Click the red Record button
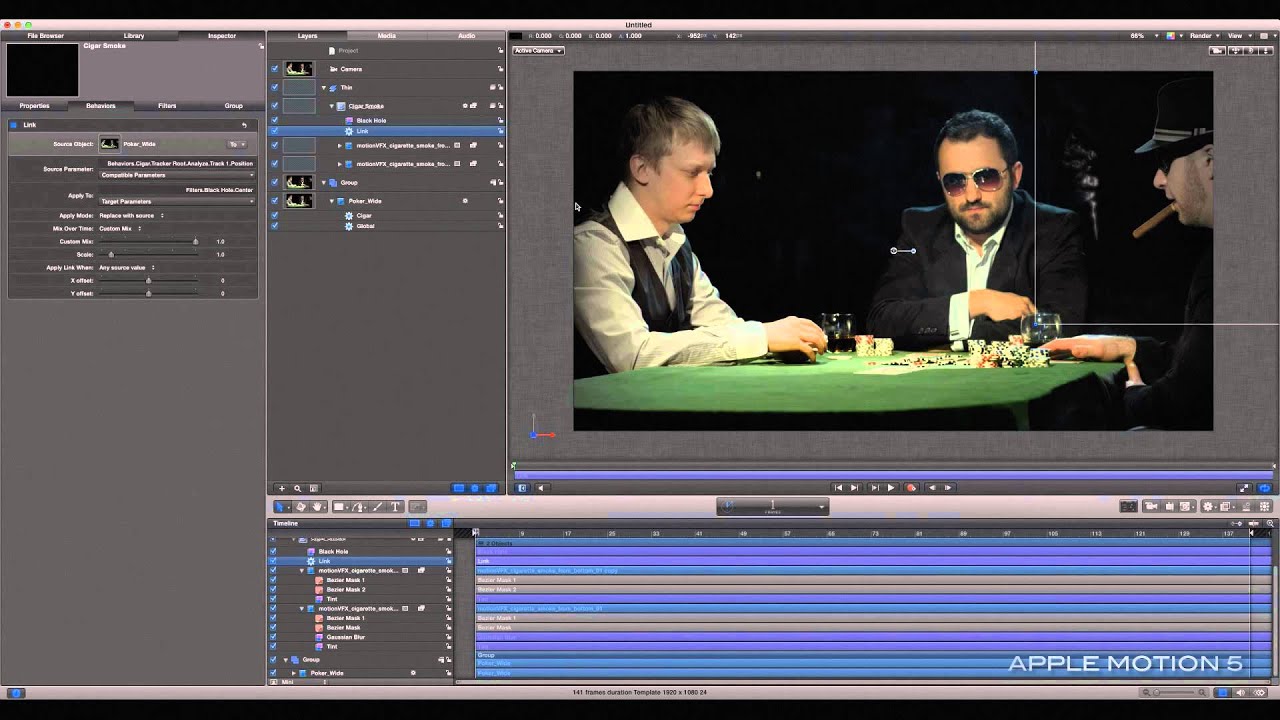This screenshot has height=720, width=1280. tap(911, 488)
